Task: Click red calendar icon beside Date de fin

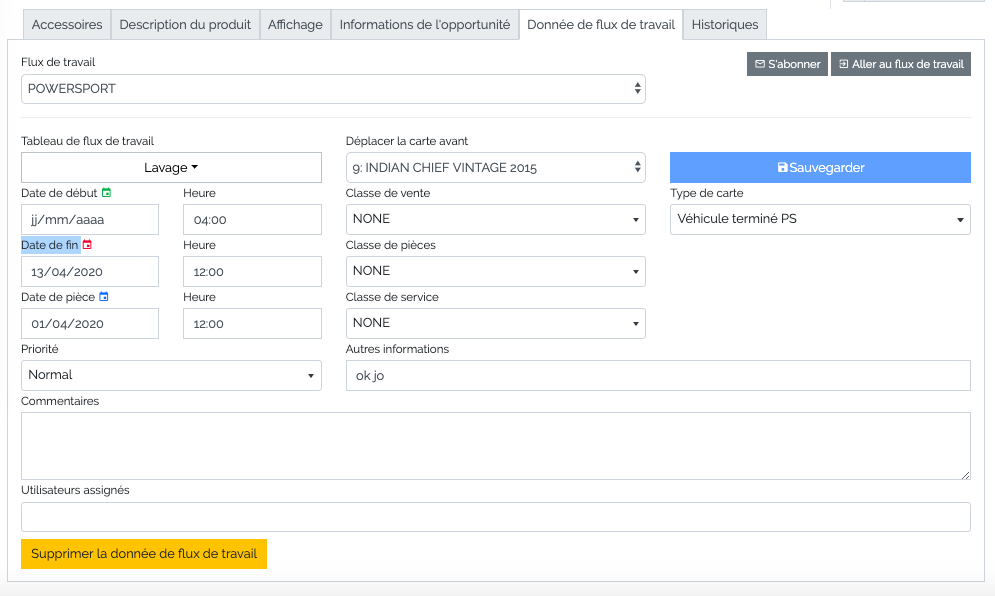Action: 87,244
